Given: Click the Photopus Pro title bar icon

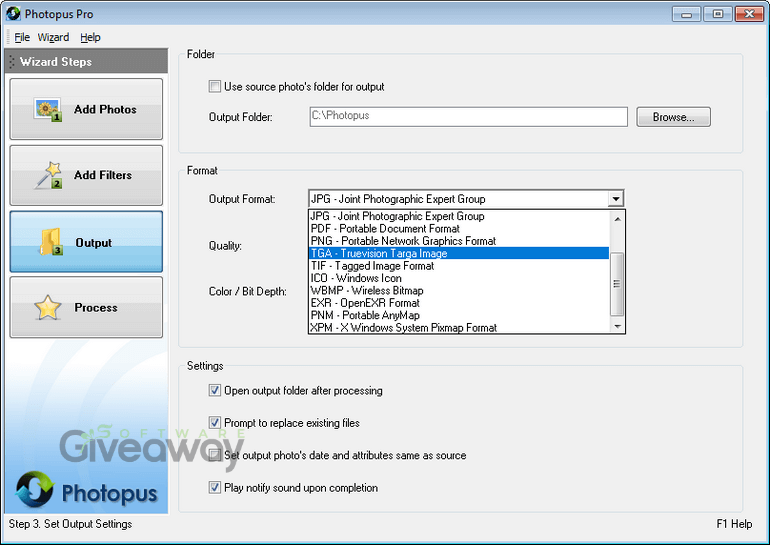Looking at the screenshot, I should pyautogui.click(x=13, y=14).
